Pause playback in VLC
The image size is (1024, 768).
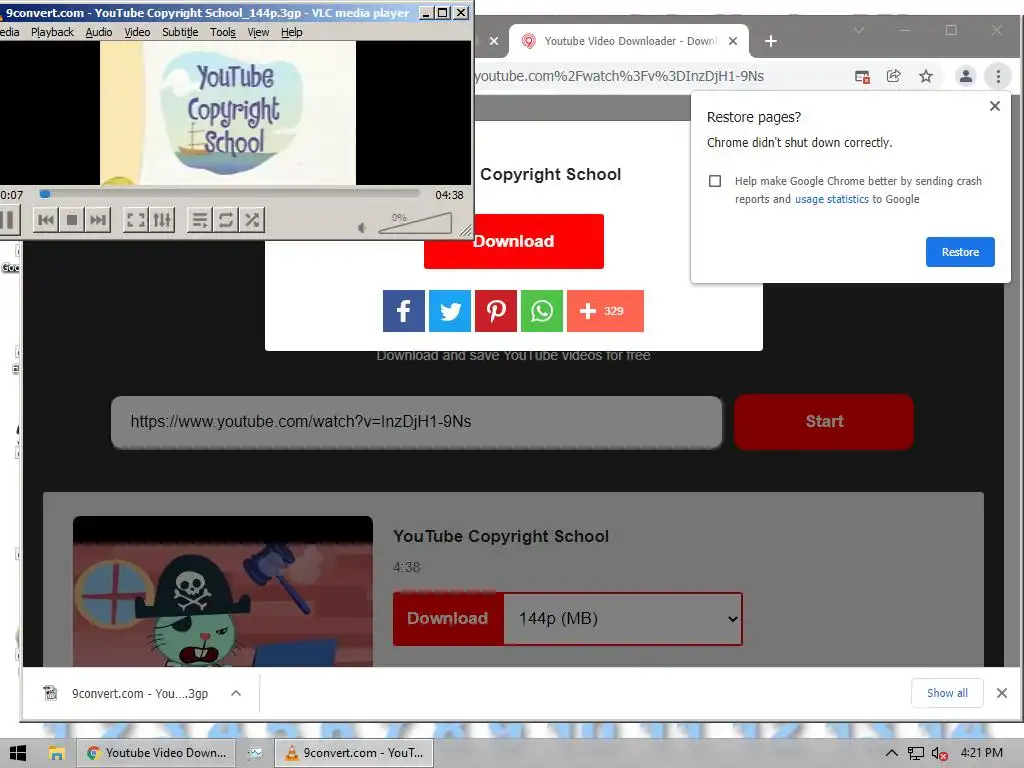(x=8, y=220)
